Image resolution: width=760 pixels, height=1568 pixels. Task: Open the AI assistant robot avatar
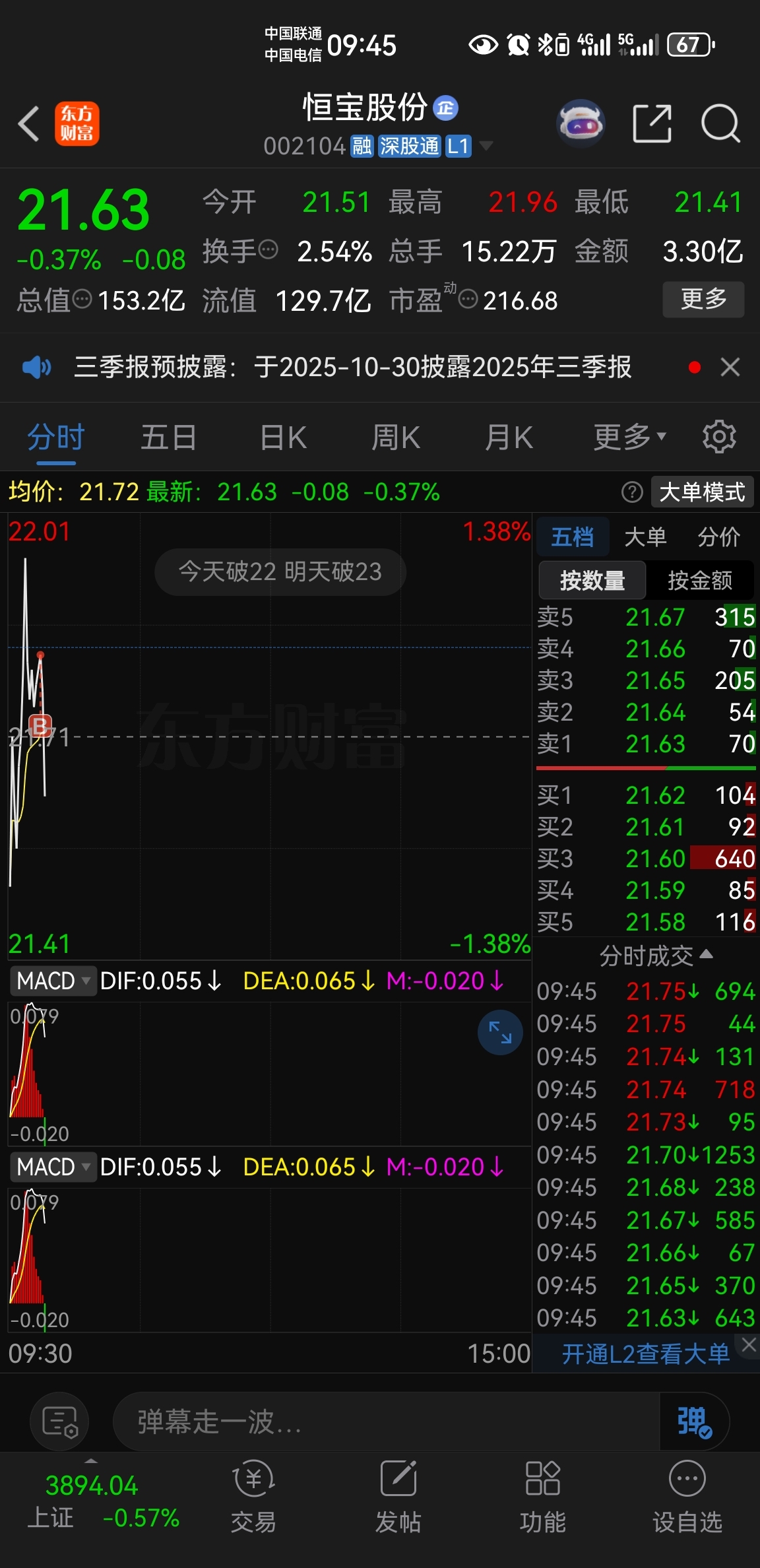point(581,123)
